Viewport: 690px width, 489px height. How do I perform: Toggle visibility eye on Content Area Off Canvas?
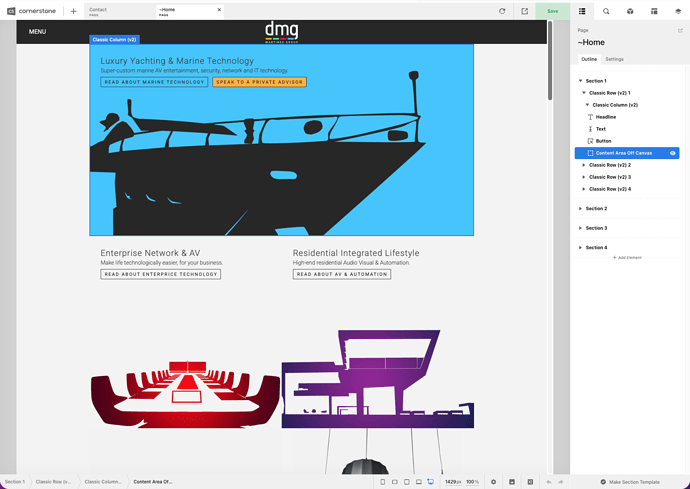672,153
